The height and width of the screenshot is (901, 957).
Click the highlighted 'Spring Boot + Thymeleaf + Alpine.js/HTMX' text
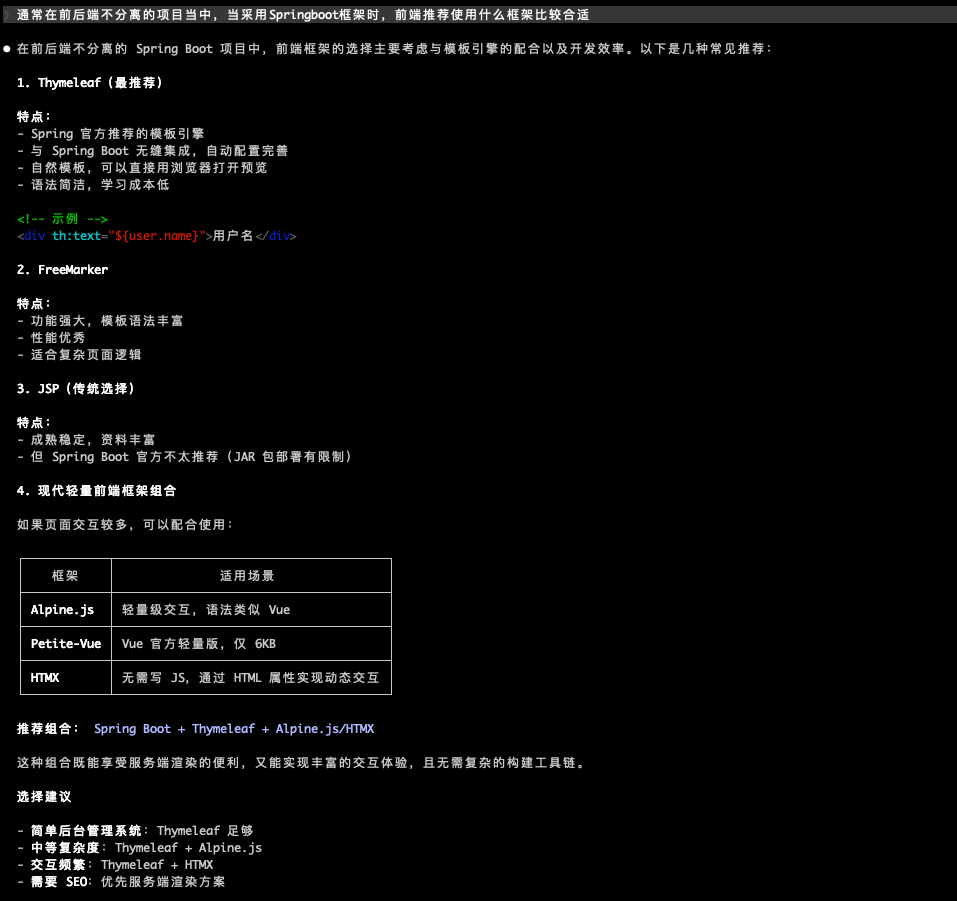(x=234, y=728)
